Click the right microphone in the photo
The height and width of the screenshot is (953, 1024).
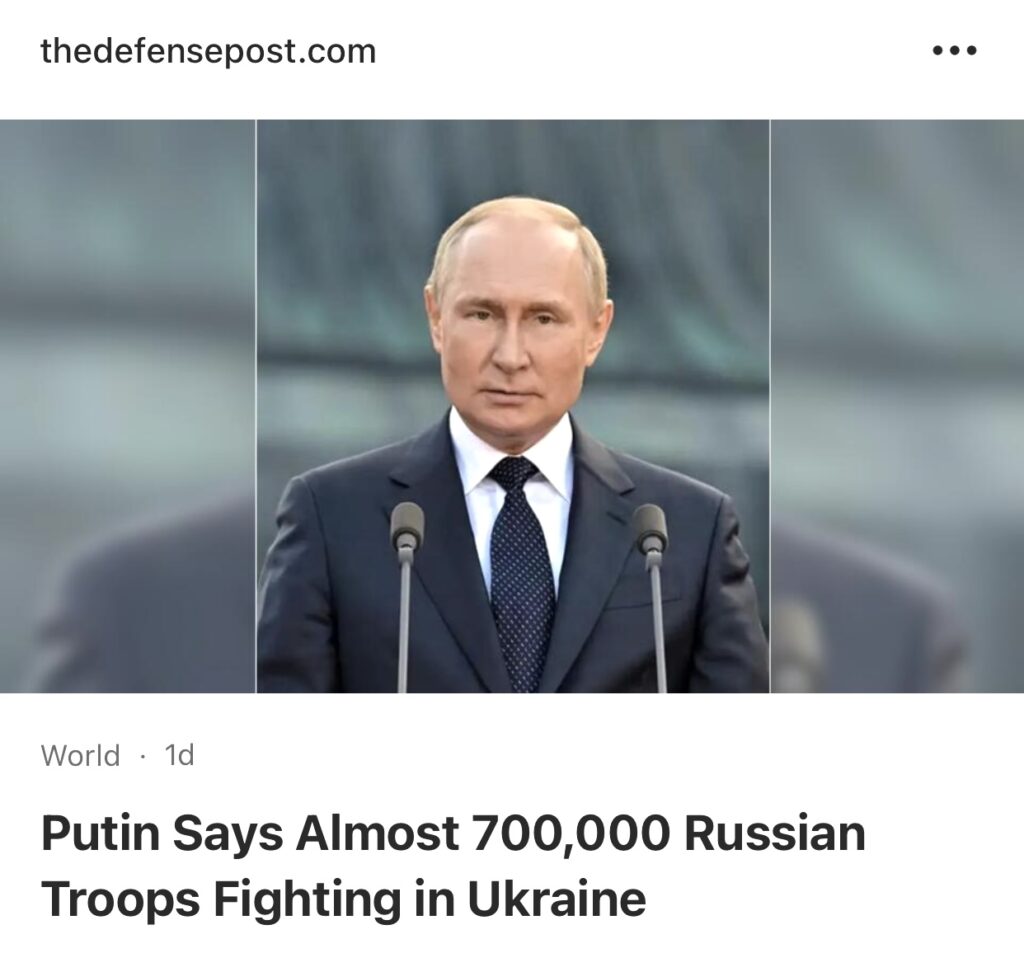(652, 594)
